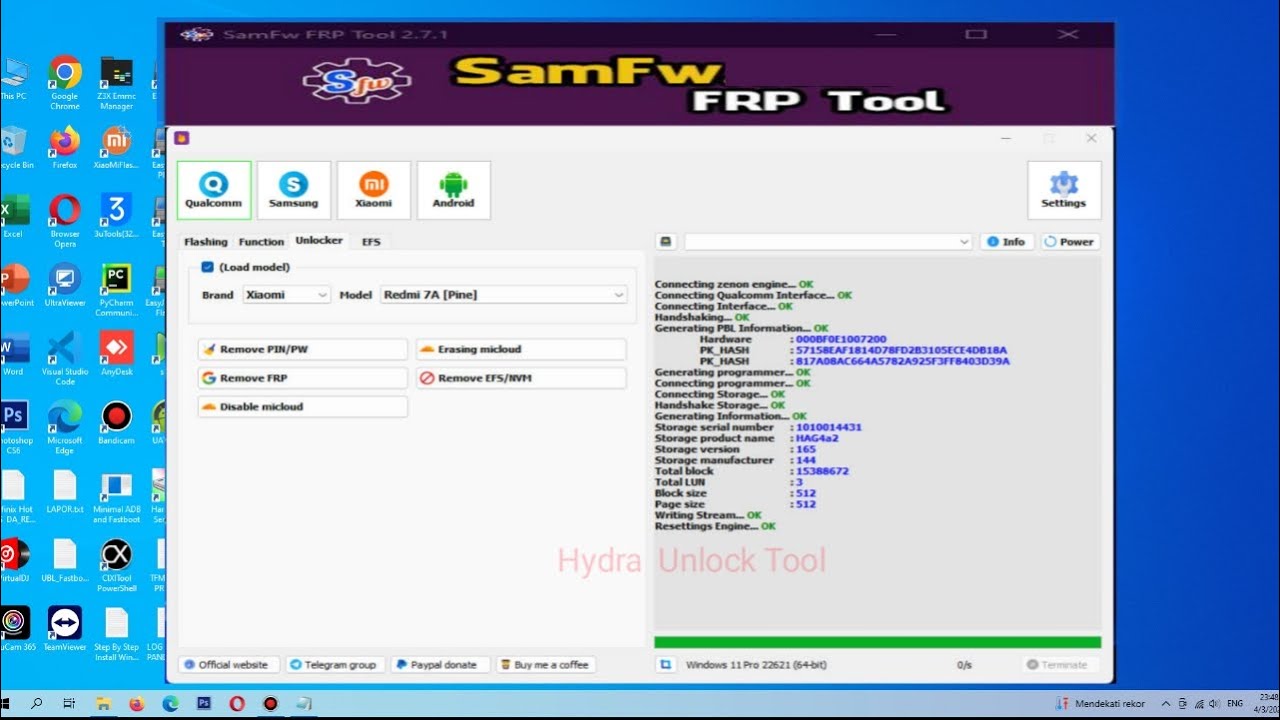Open the Telegram group link

coord(334,664)
